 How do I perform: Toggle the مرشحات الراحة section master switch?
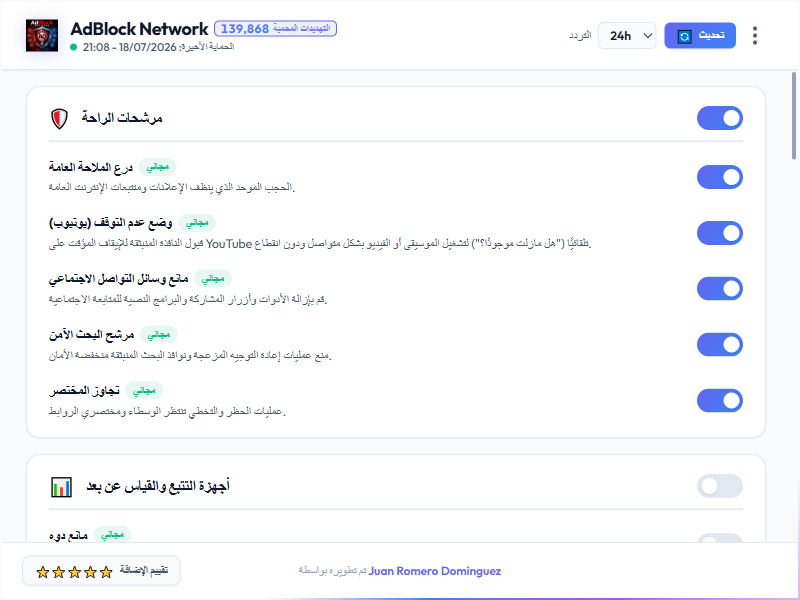point(719,118)
